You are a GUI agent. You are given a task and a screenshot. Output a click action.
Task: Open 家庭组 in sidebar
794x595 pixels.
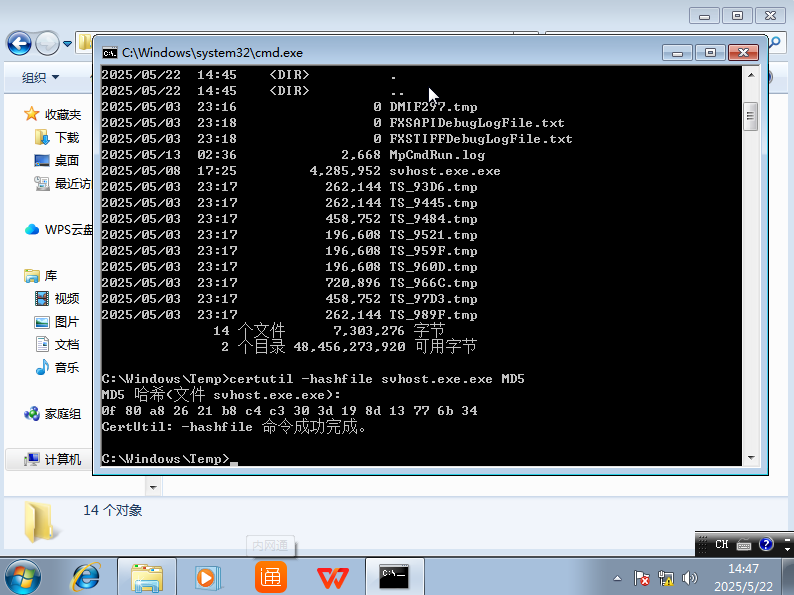click(x=63, y=414)
